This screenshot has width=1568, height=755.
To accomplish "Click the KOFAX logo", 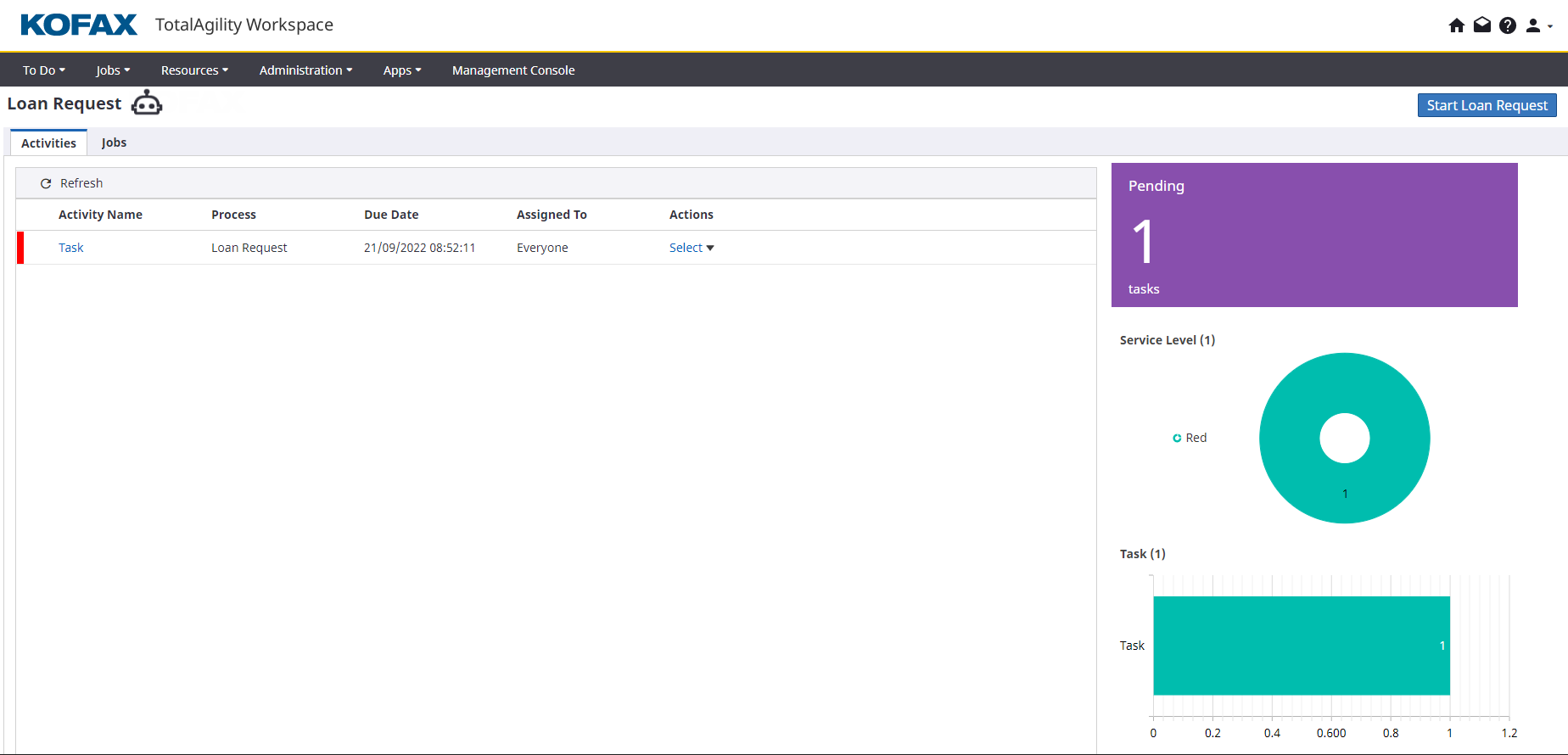I will pos(79,25).
